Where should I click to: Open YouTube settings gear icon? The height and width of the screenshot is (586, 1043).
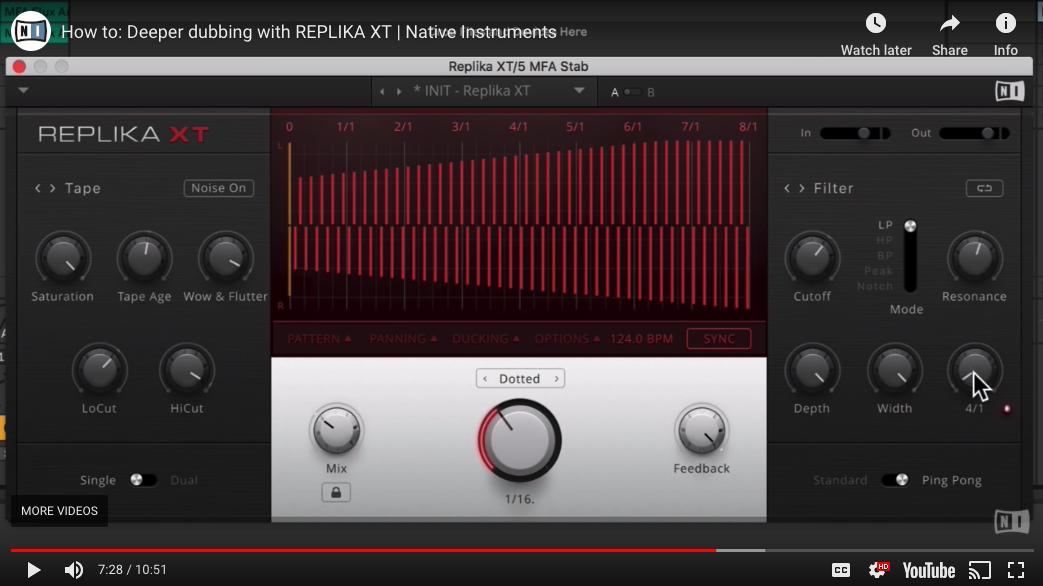pyautogui.click(x=879, y=570)
